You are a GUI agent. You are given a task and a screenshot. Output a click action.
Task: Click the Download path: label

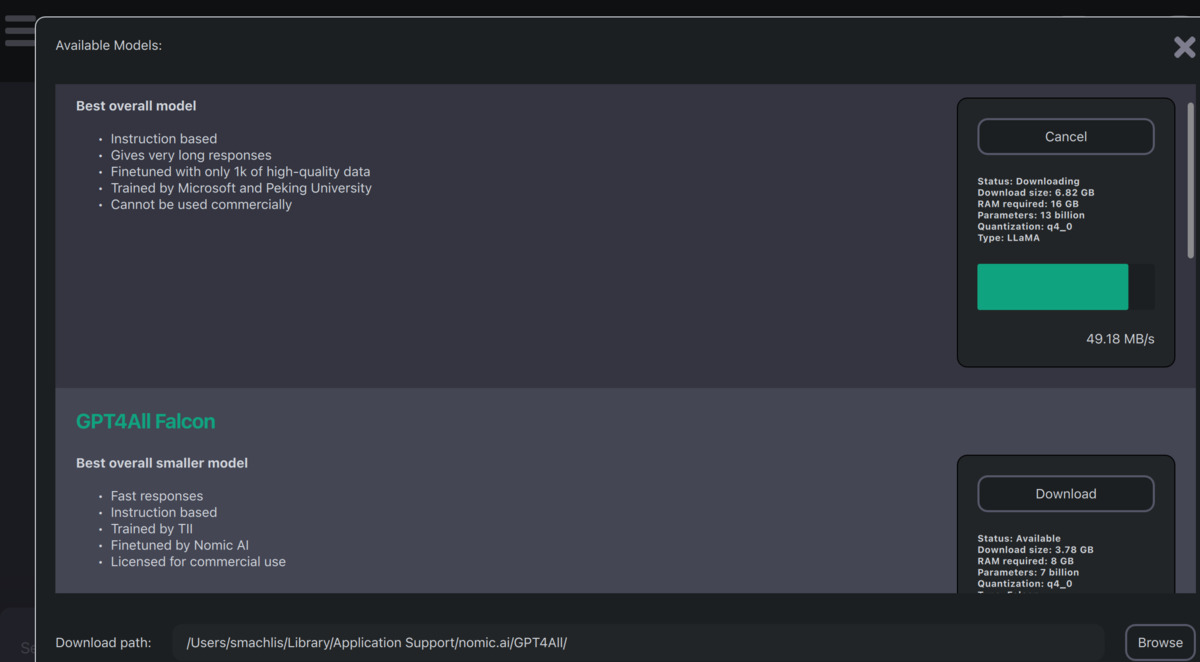click(x=105, y=642)
